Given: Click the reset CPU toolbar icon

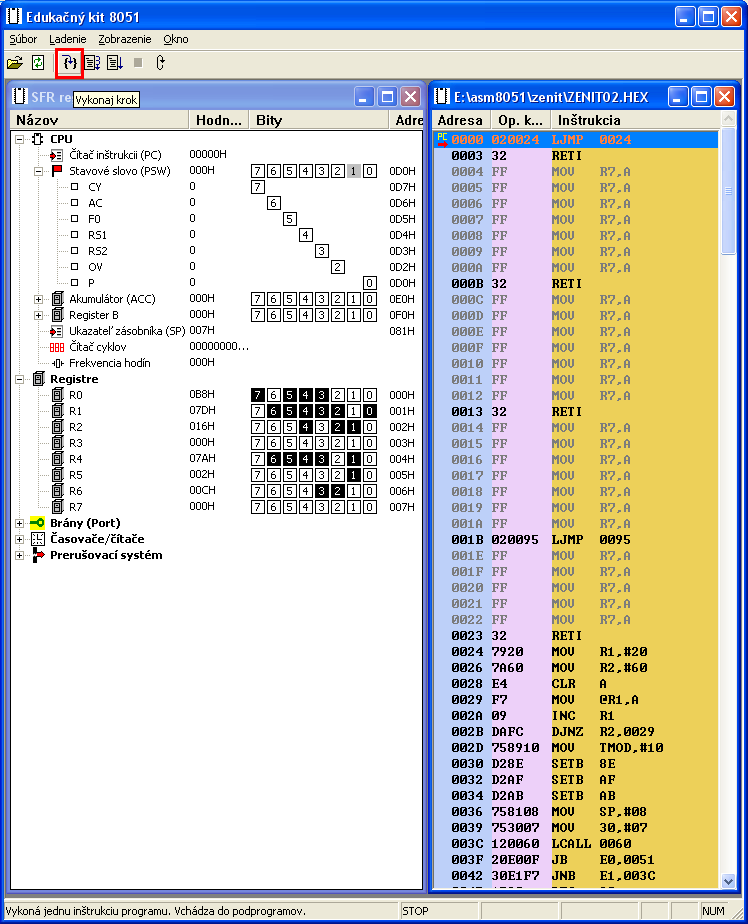Looking at the screenshot, I should pos(160,62).
